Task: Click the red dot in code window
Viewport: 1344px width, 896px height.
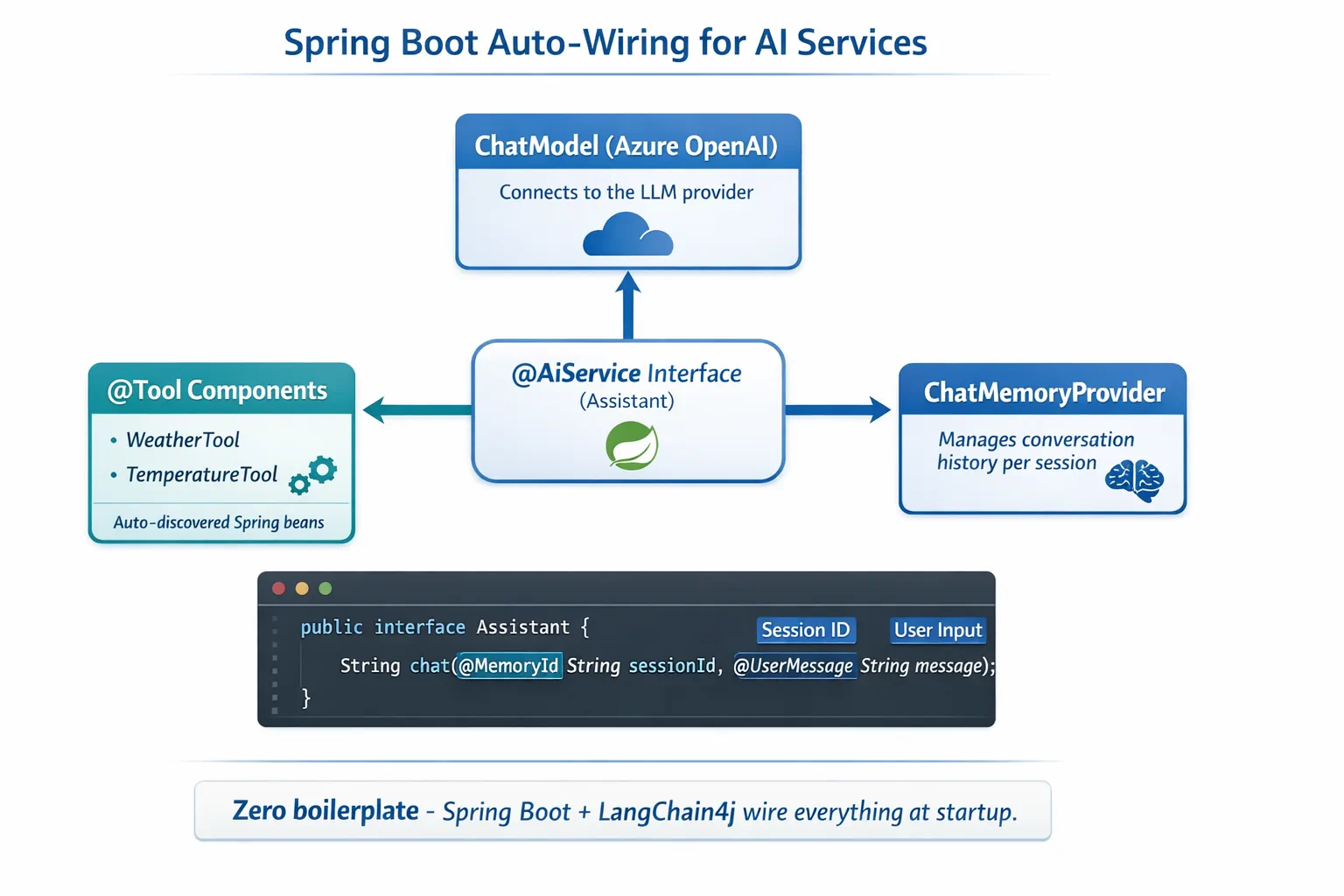Action: click(x=279, y=588)
